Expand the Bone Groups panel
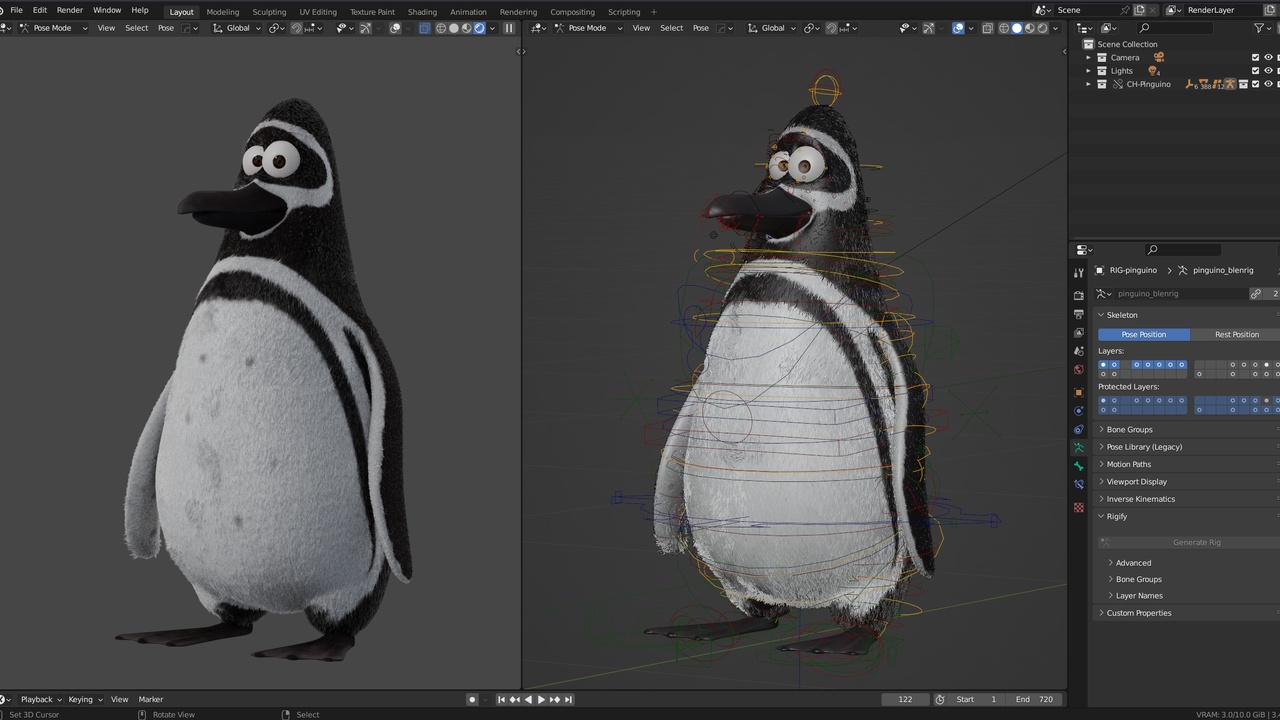1280x720 pixels. (x=1130, y=429)
